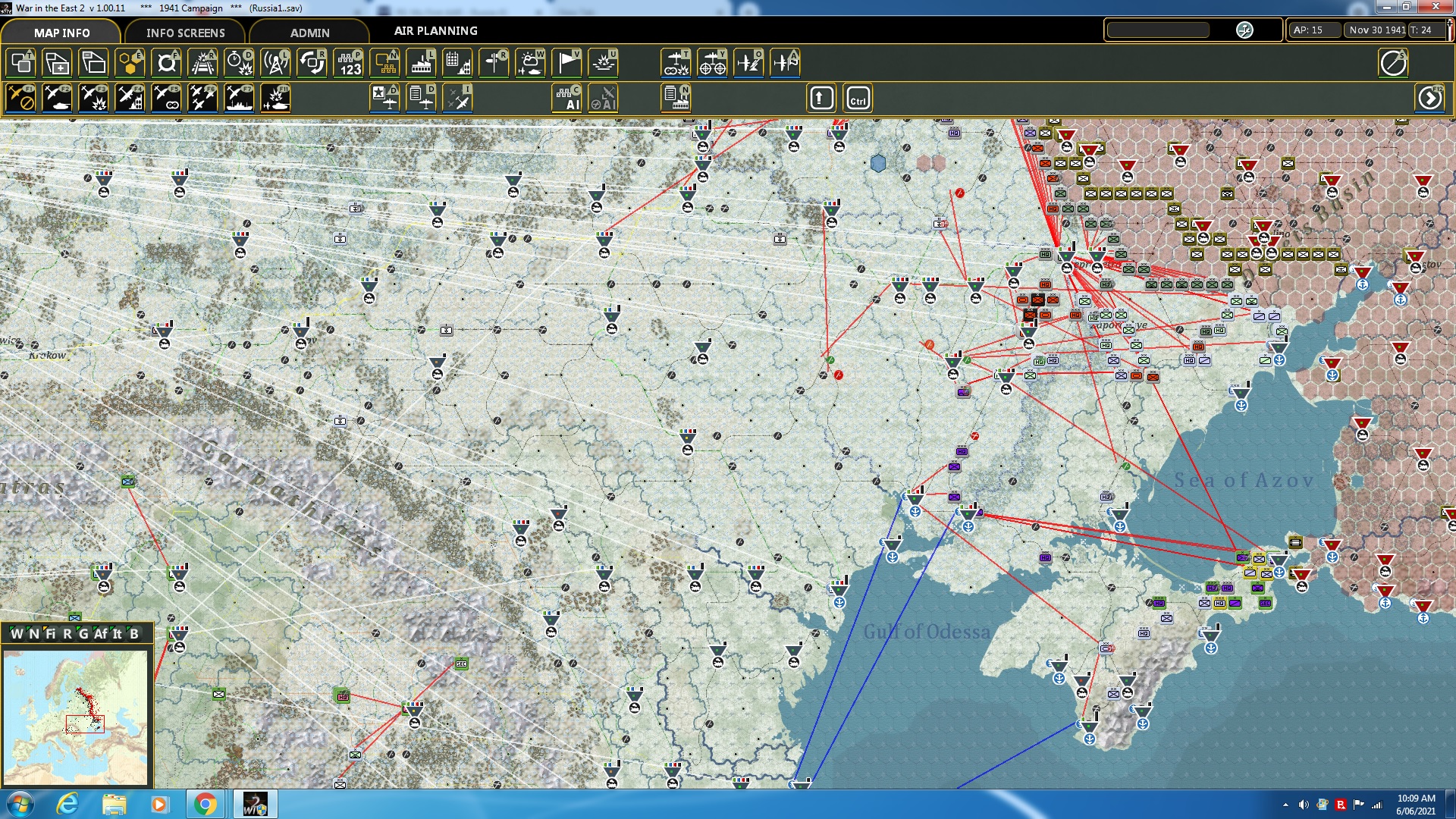1456x819 pixels.
Task: Open the AIR PLANNING tab
Action: tap(435, 31)
